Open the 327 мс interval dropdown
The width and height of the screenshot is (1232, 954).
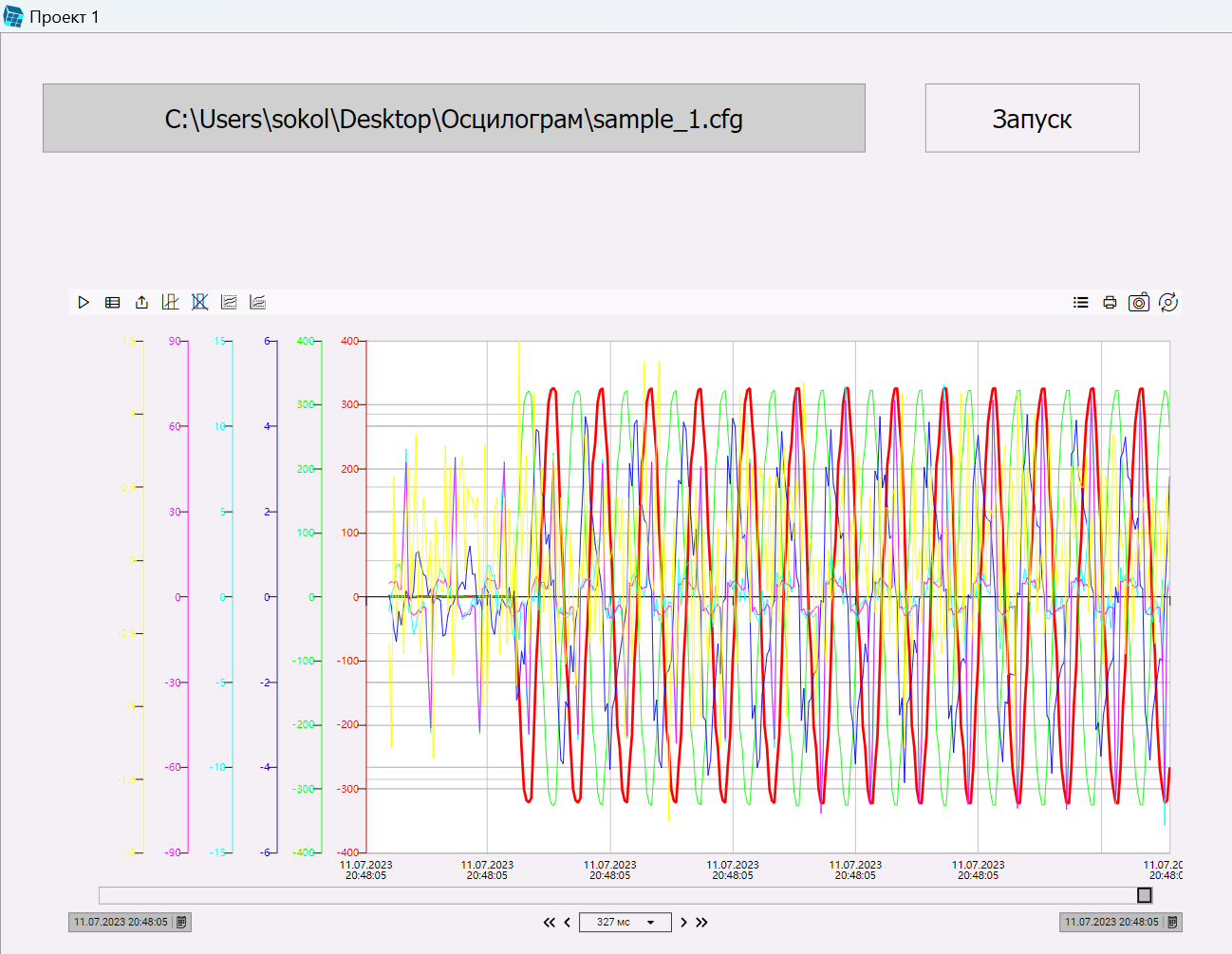(650, 923)
